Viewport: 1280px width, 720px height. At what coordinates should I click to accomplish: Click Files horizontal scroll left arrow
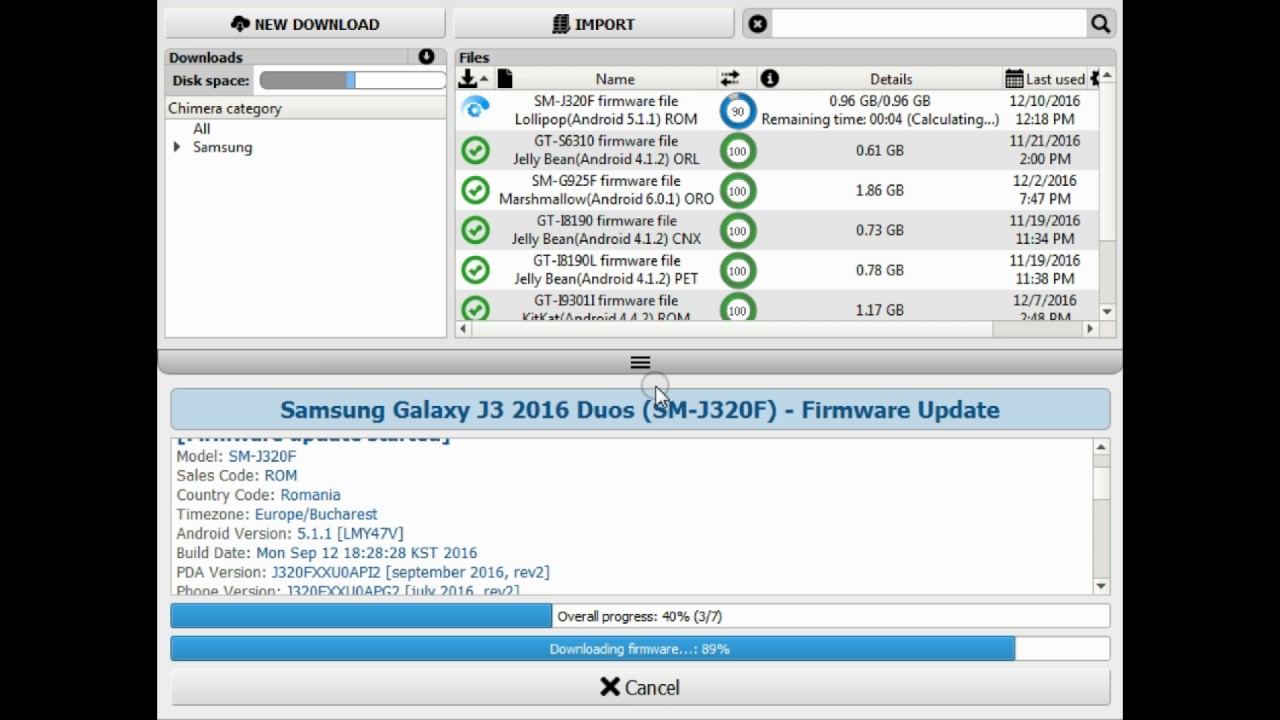point(463,329)
